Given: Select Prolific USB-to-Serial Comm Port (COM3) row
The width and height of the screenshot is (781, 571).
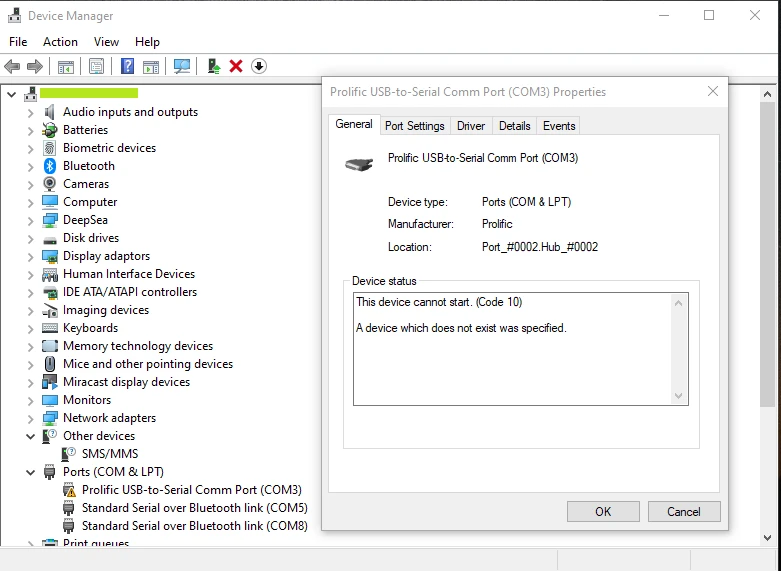Looking at the screenshot, I should 192,490.
